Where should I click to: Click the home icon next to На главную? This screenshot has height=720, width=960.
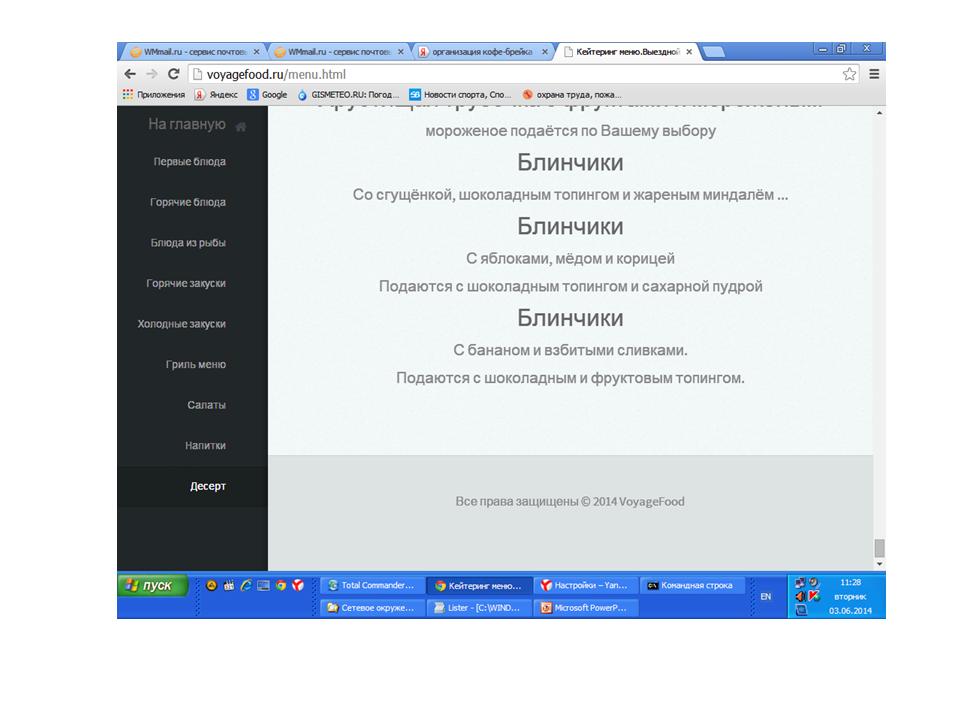(x=241, y=126)
